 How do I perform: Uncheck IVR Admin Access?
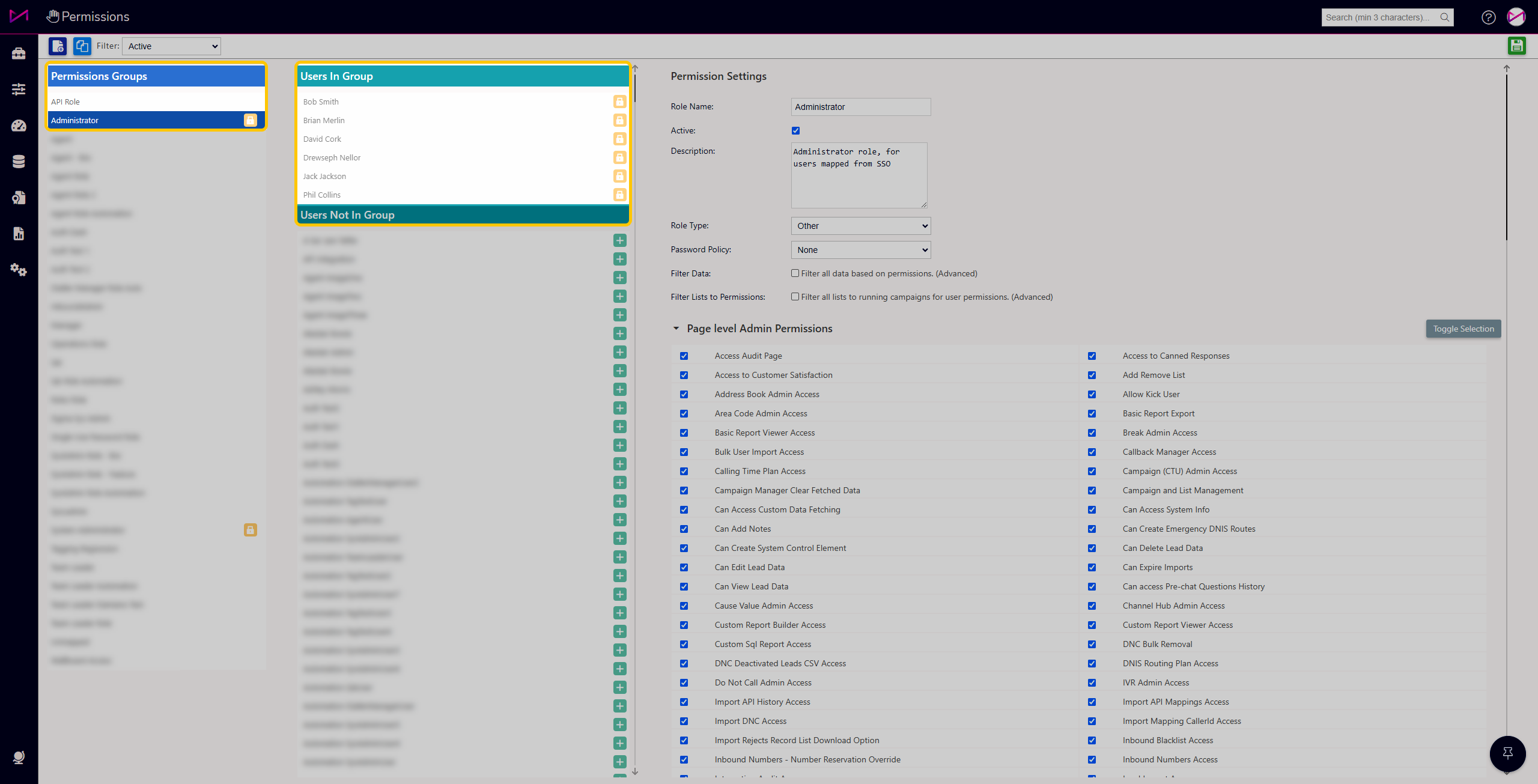coord(1092,683)
